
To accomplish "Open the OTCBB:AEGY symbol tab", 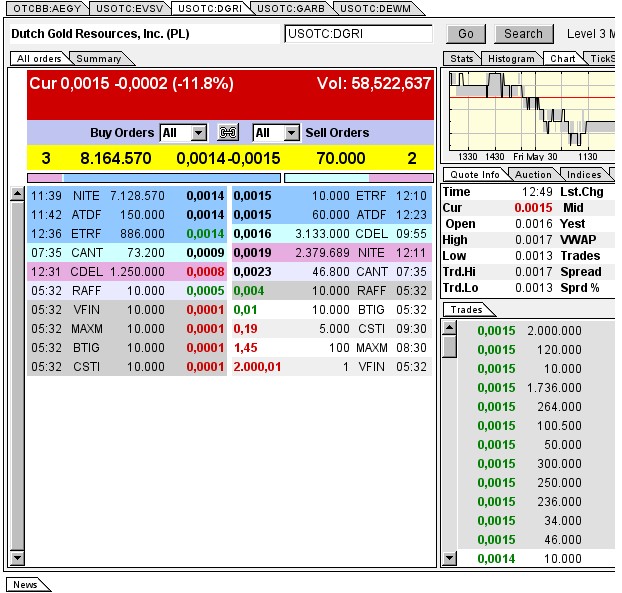I will [x=47, y=8].
